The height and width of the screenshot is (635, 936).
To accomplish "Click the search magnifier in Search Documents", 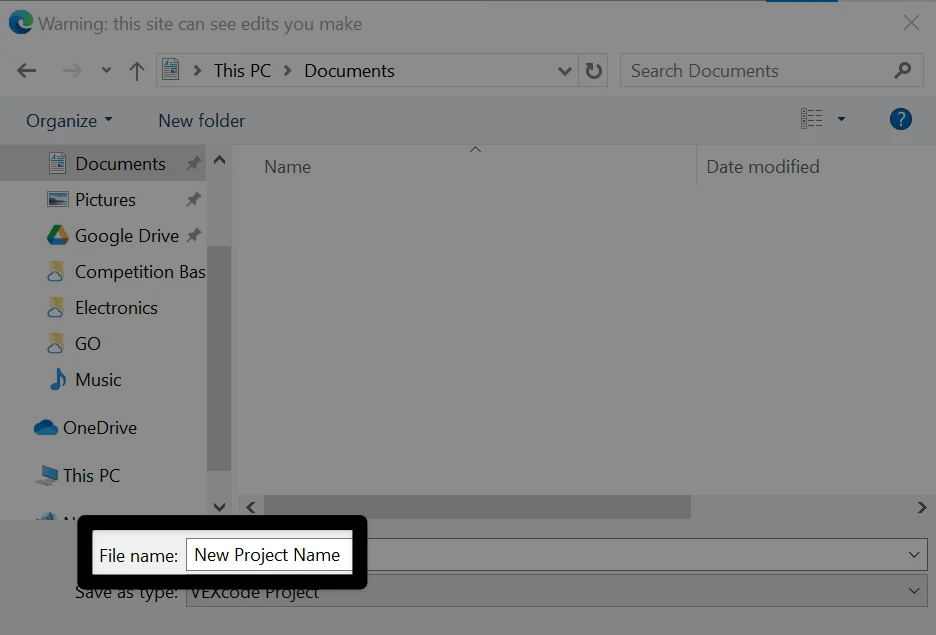I will (903, 70).
